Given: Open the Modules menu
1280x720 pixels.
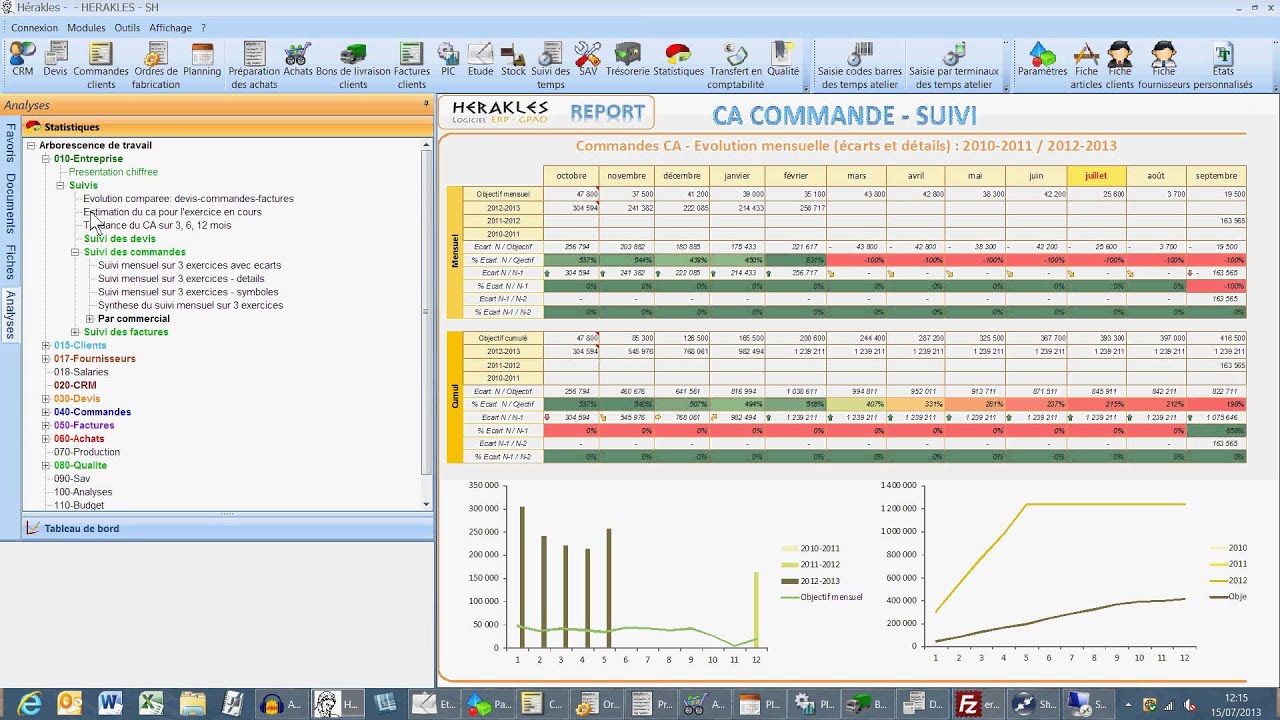Looking at the screenshot, I should coord(86,28).
